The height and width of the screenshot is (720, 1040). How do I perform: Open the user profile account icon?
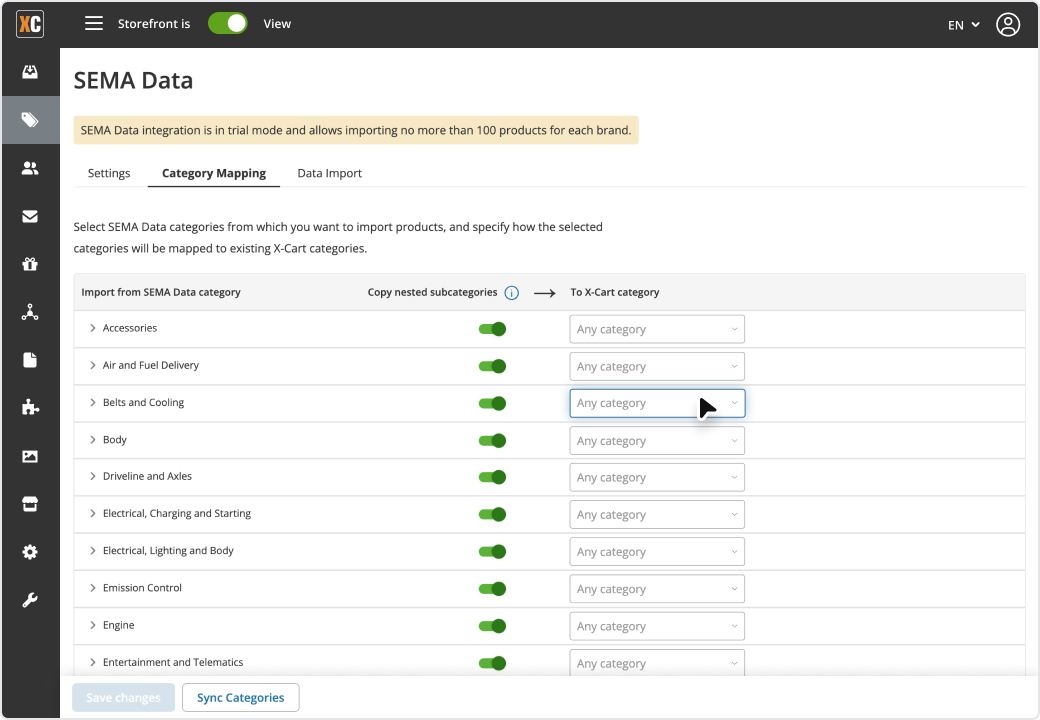pos(1007,25)
